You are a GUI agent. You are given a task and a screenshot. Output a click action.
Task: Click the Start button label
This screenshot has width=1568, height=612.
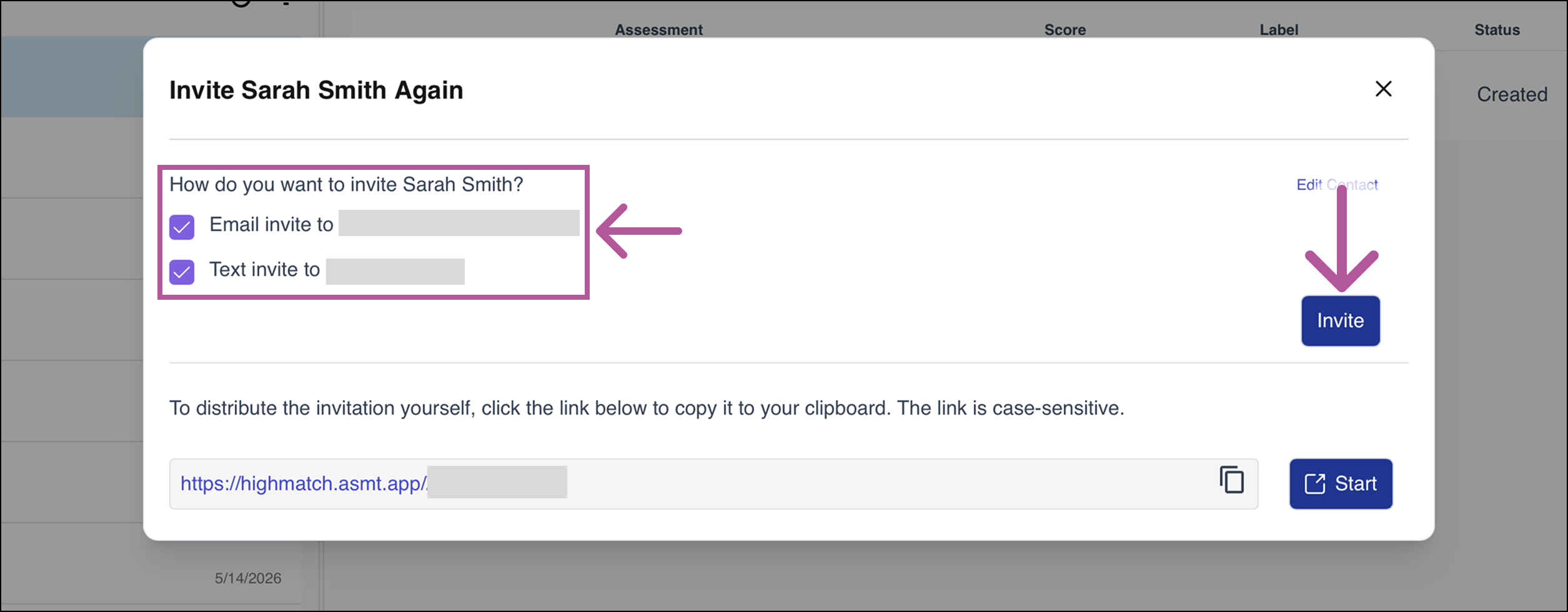(x=1356, y=484)
